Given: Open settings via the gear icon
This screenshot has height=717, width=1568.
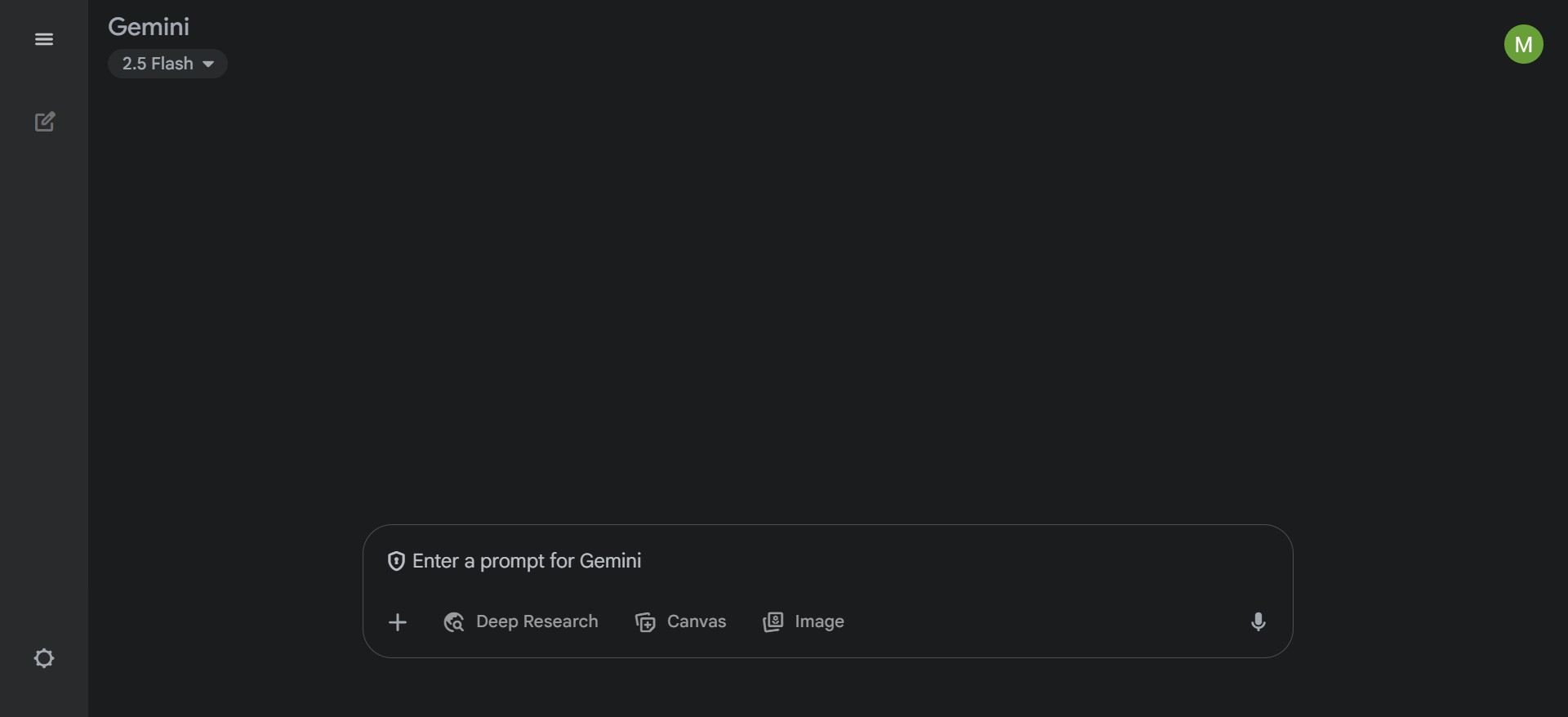Looking at the screenshot, I should click(44, 658).
